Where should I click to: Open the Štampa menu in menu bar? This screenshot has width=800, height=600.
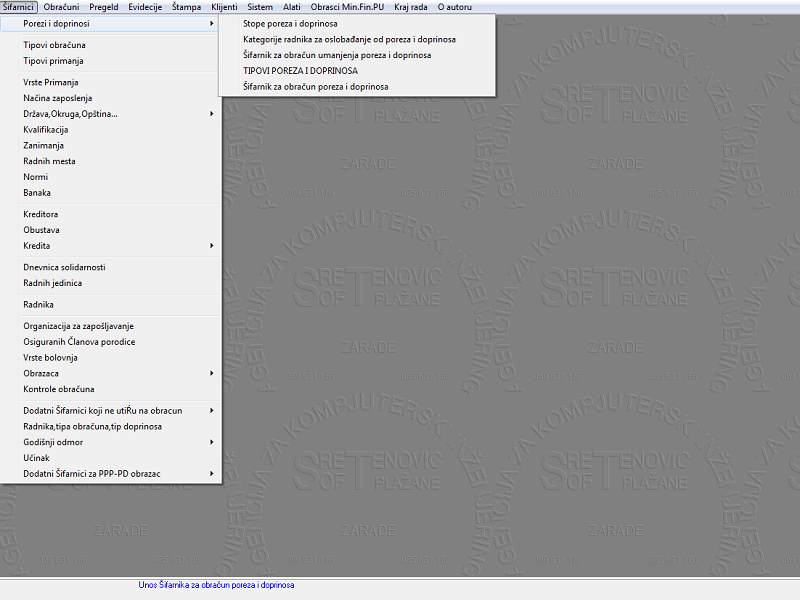coord(185,7)
